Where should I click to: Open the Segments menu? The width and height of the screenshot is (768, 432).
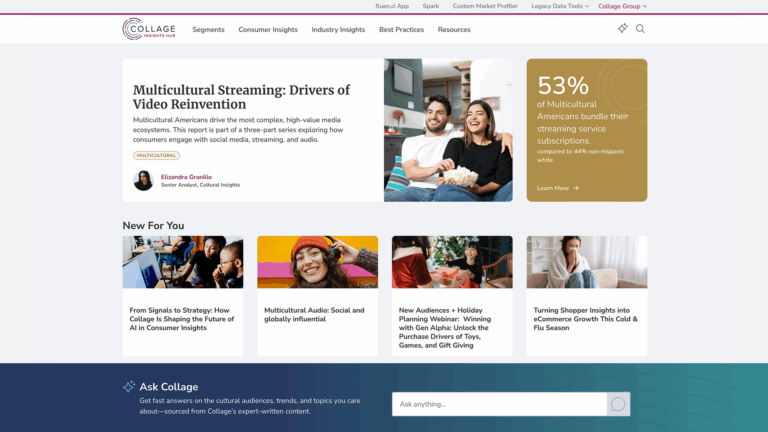pos(208,30)
